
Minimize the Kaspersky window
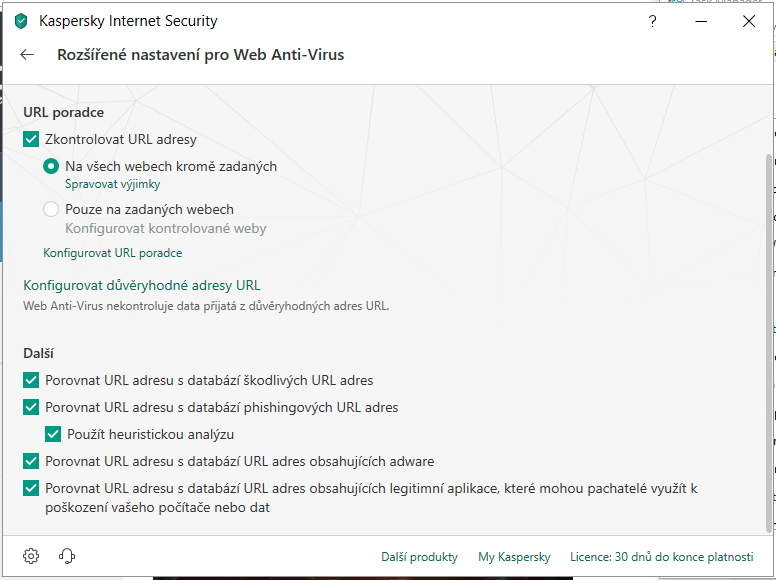(701, 21)
